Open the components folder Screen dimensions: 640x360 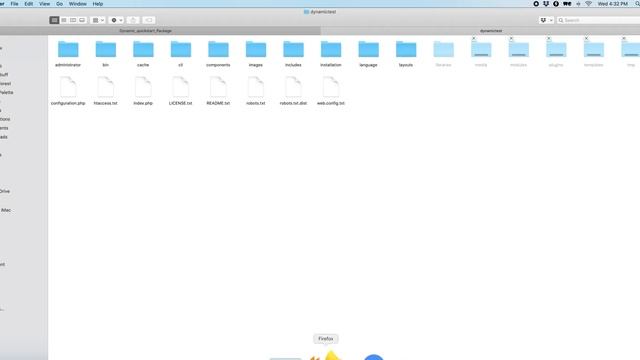[x=218, y=49]
